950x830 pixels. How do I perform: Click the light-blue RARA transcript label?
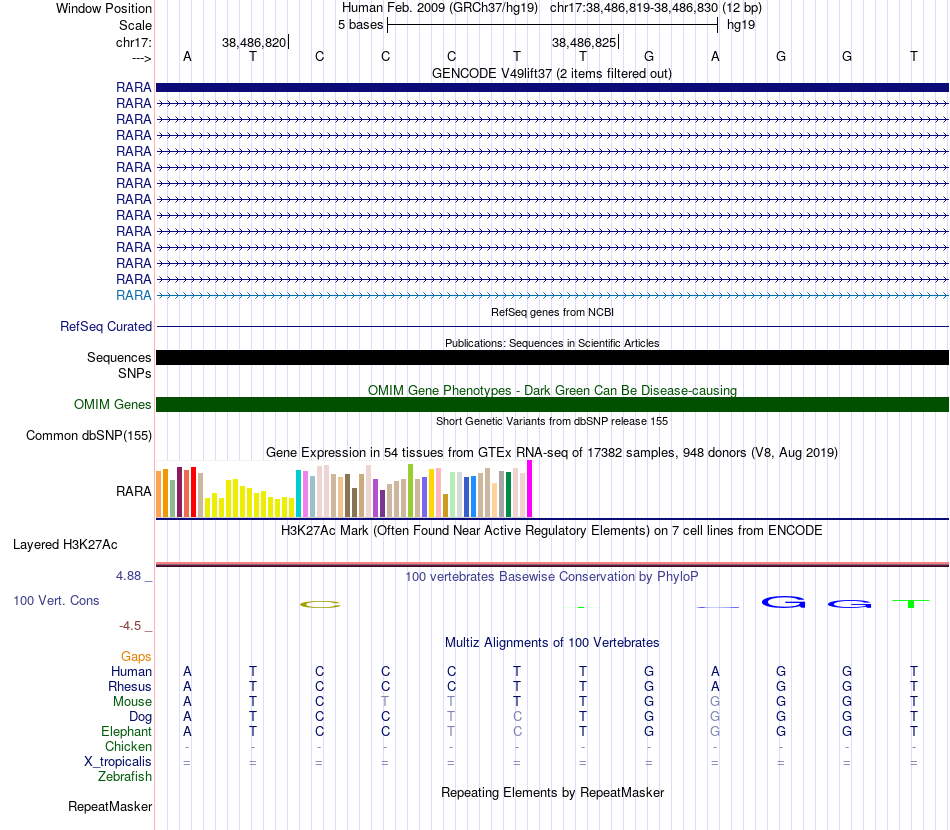133,295
